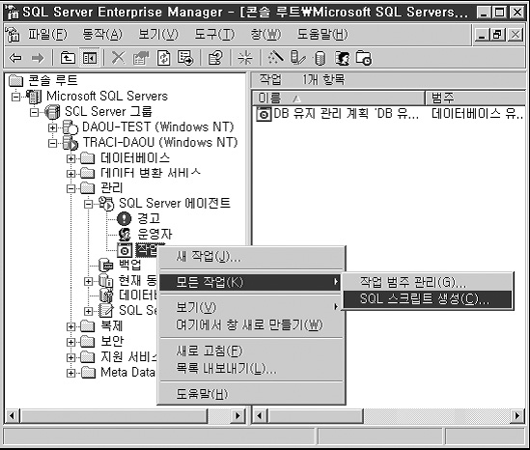Click the Export list toolbar icon
Viewport: 530px width, 450px height.
coord(186,58)
